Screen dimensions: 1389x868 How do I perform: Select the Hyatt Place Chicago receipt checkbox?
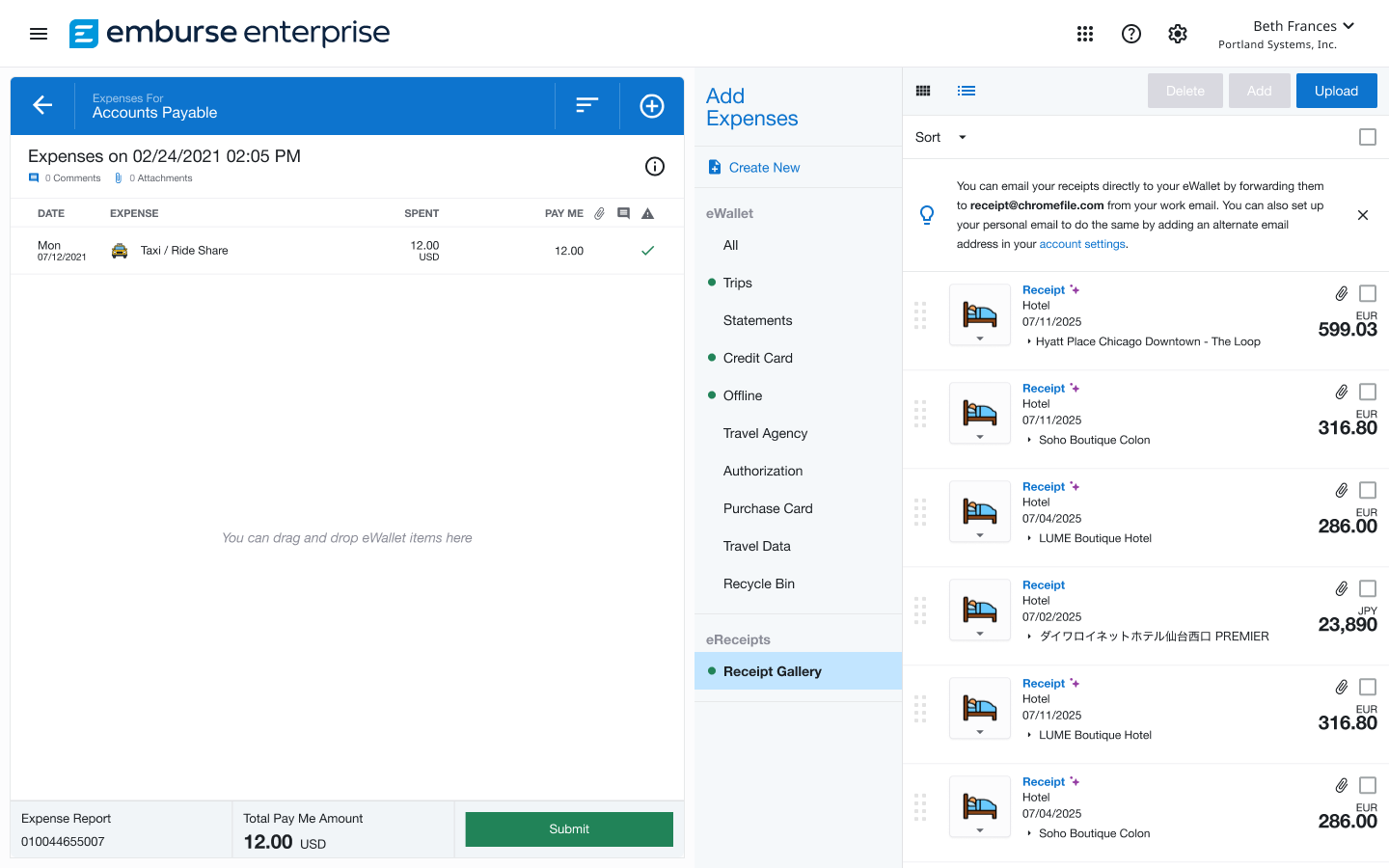click(x=1367, y=293)
